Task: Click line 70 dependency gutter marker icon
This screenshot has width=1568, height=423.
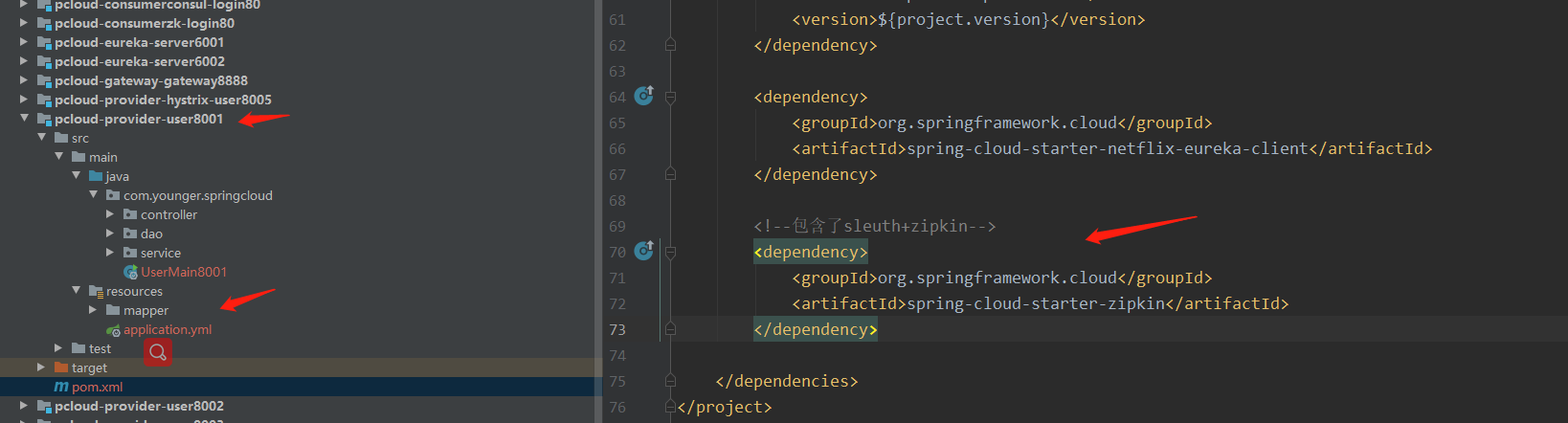Action: [644, 250]
